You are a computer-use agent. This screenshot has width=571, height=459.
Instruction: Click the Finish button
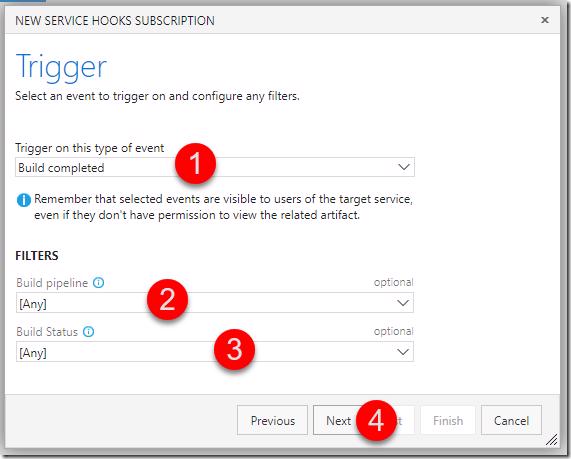(x=448, y=420)
